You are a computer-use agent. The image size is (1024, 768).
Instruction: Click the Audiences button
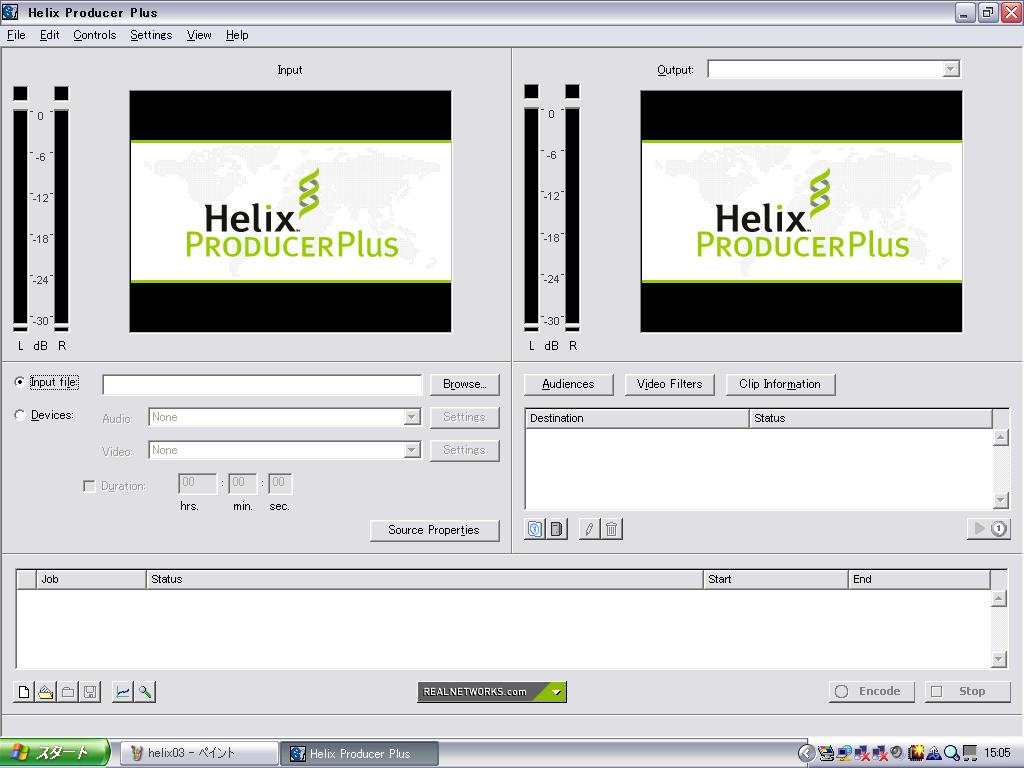[568, 384]
